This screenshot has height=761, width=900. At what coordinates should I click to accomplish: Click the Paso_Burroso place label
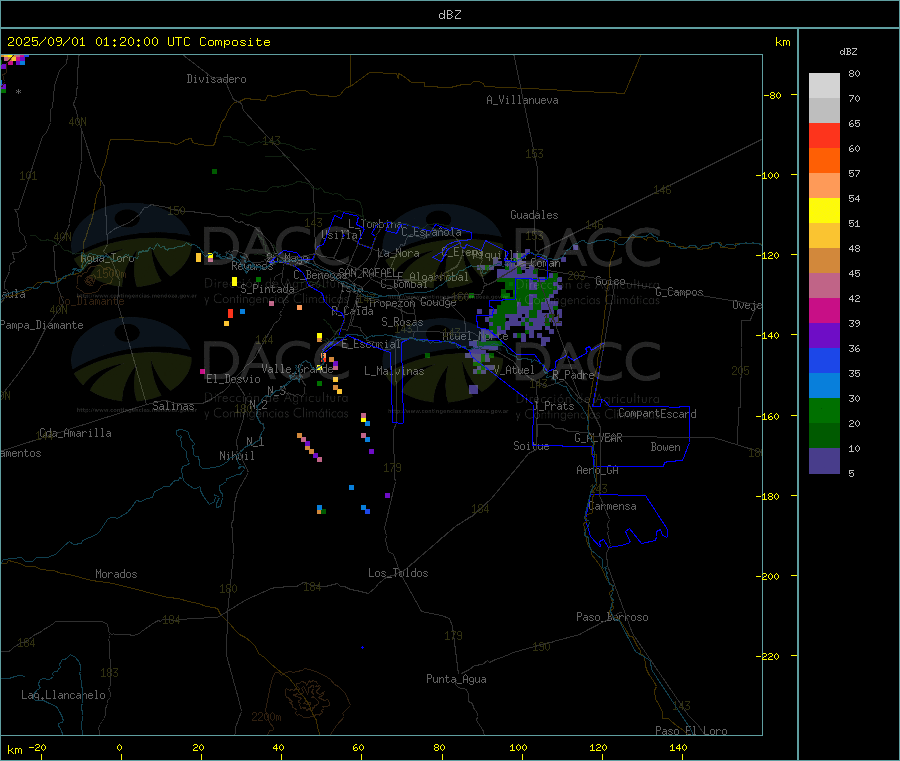coord(612,617)
